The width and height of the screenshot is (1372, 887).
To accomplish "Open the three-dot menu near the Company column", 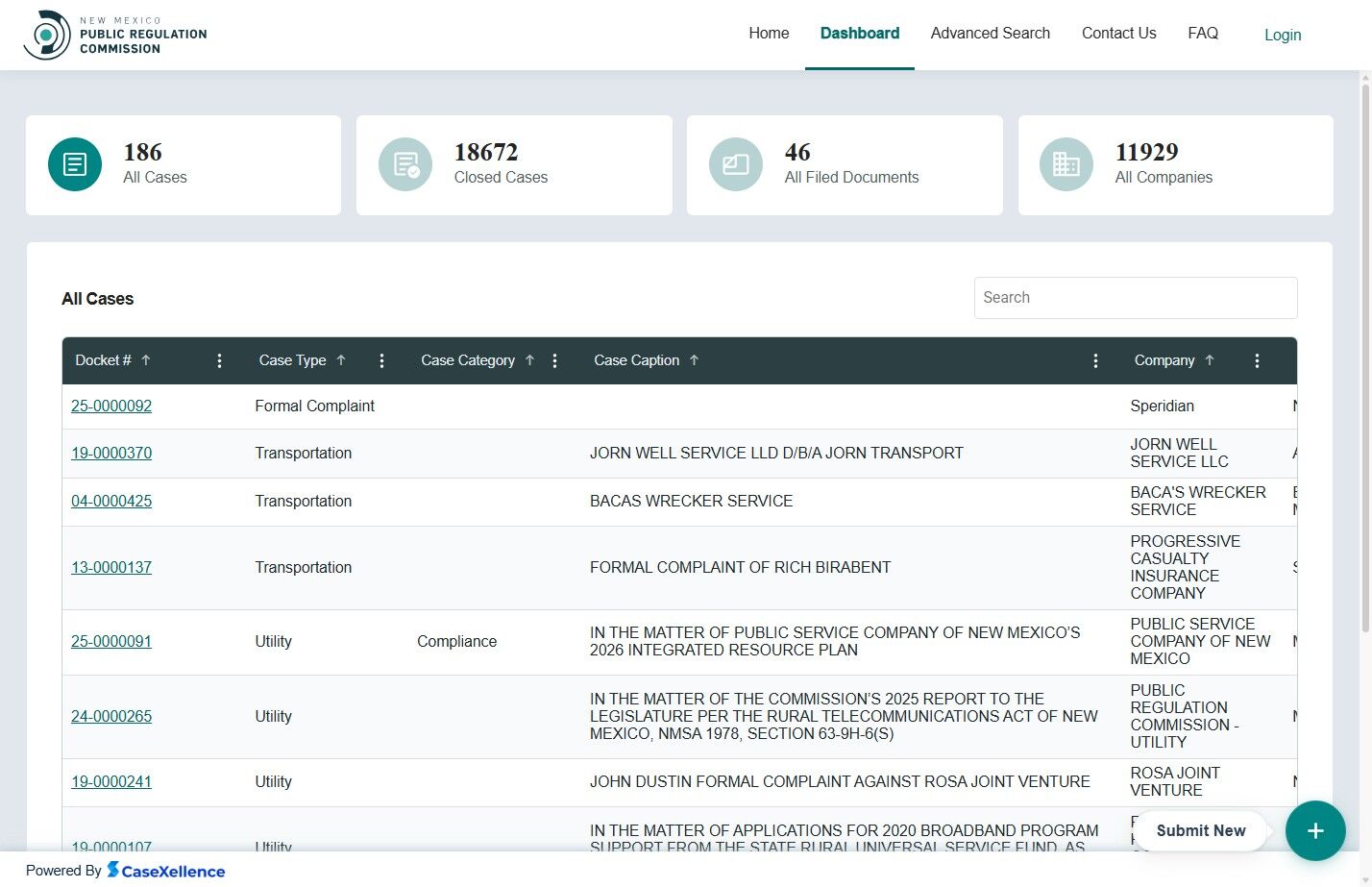I will tap(1257, 360).
